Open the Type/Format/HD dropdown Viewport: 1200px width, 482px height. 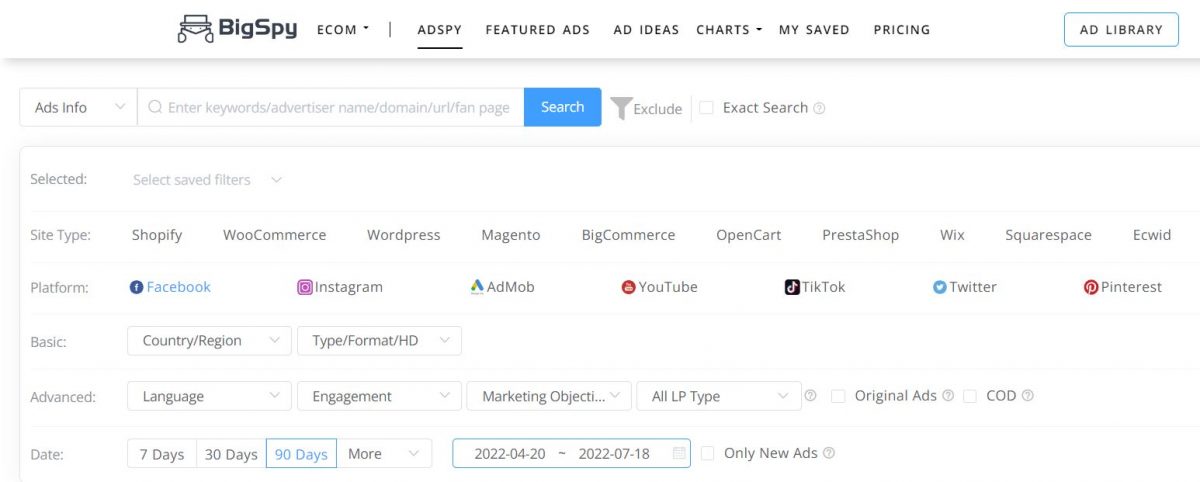[379, 340]
